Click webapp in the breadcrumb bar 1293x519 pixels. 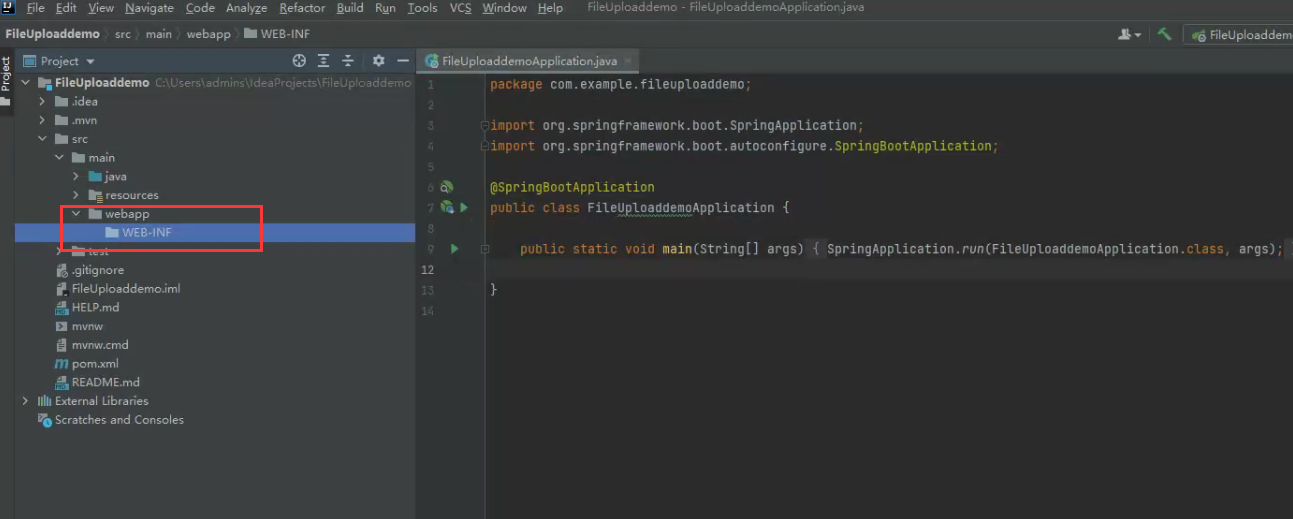point(208,34)
